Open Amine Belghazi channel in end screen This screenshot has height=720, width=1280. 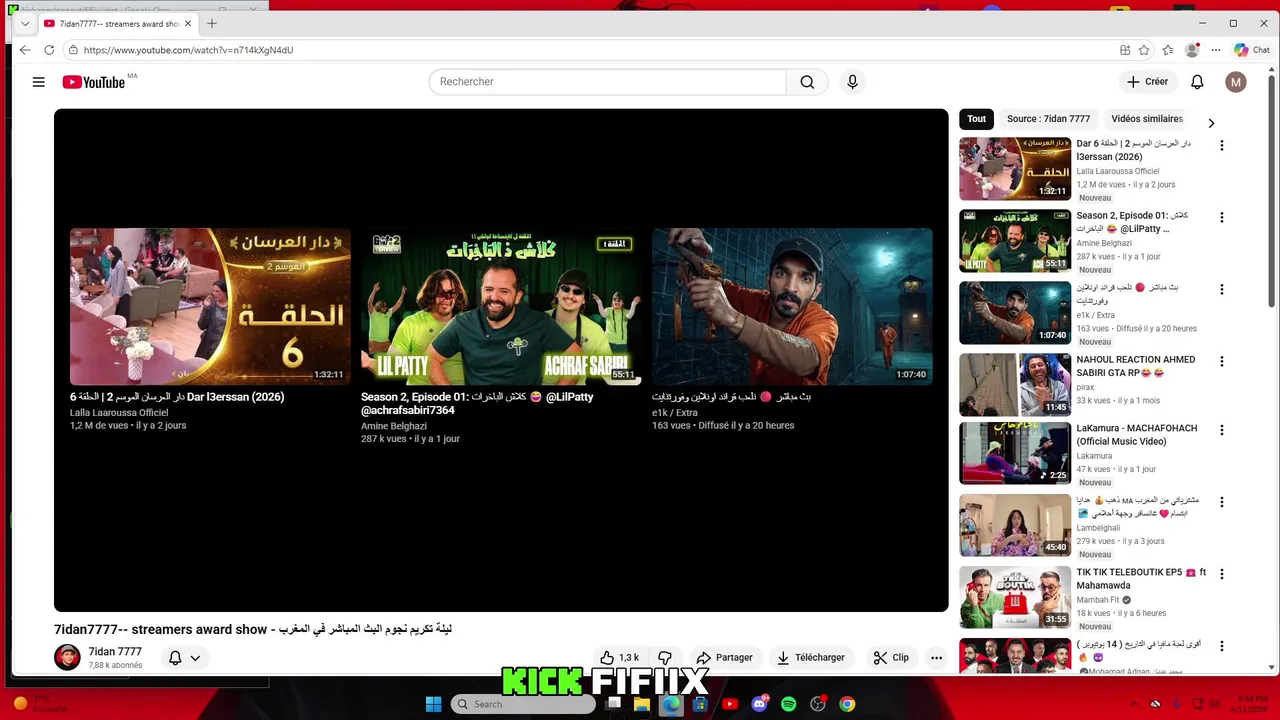[394, 426]
